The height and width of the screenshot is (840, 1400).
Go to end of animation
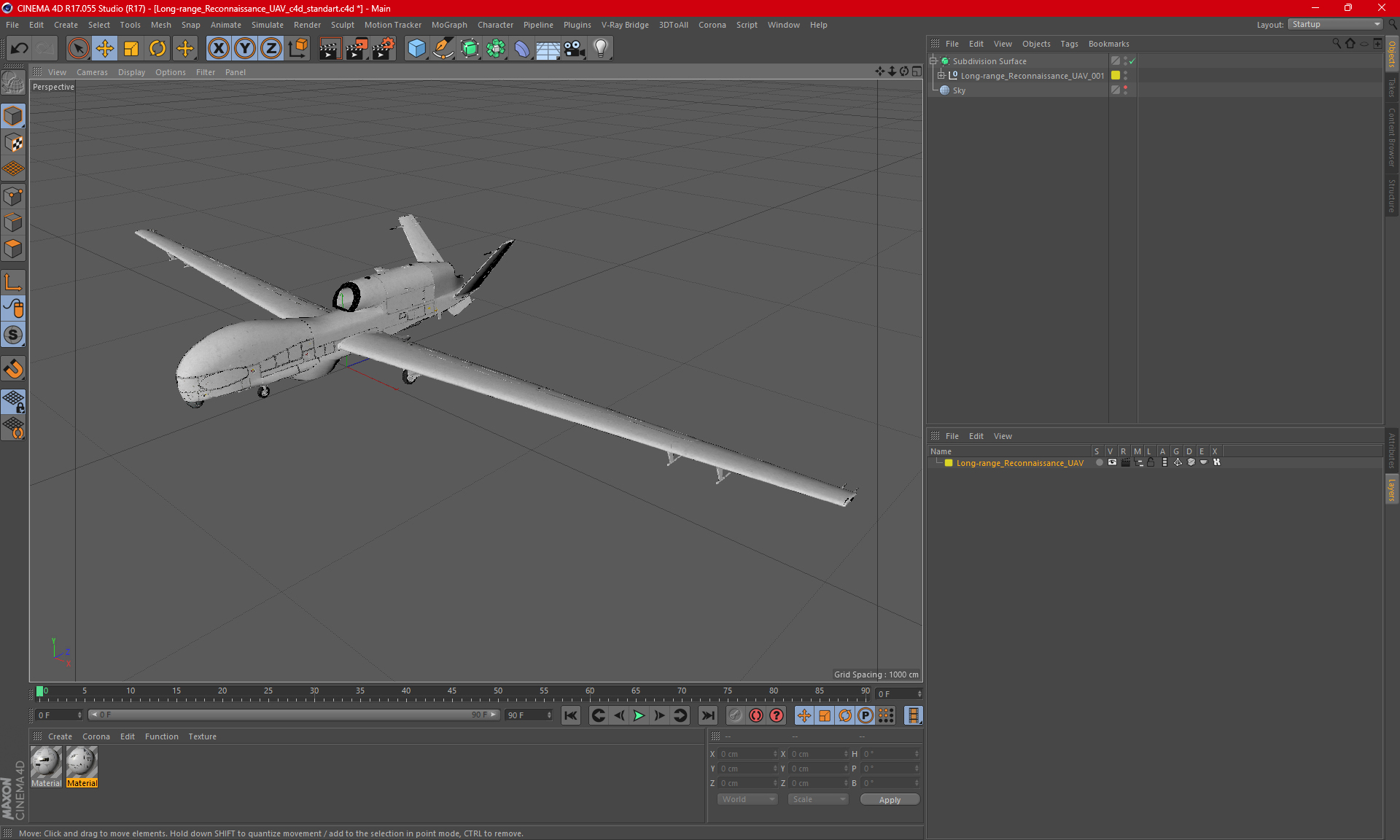point(707,715)
